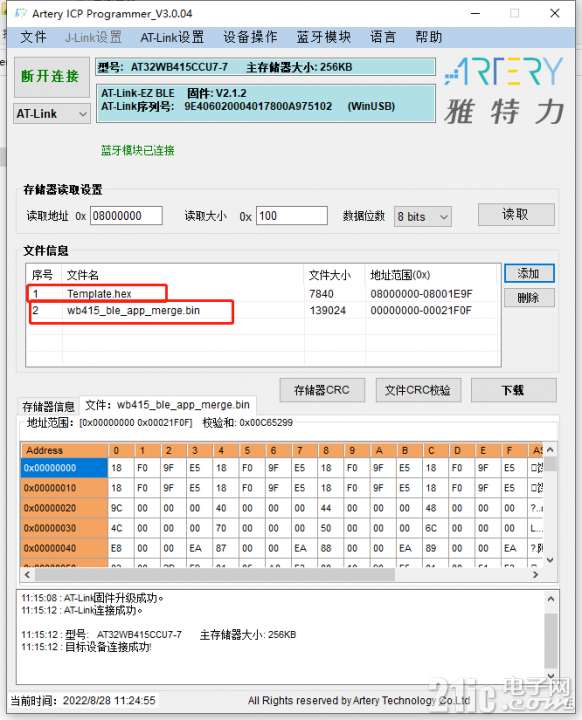
Task: Switch to the 文件: wb415_ble_app_merge.bin tab
Action: pyautogui.click(x=168, y=405)
